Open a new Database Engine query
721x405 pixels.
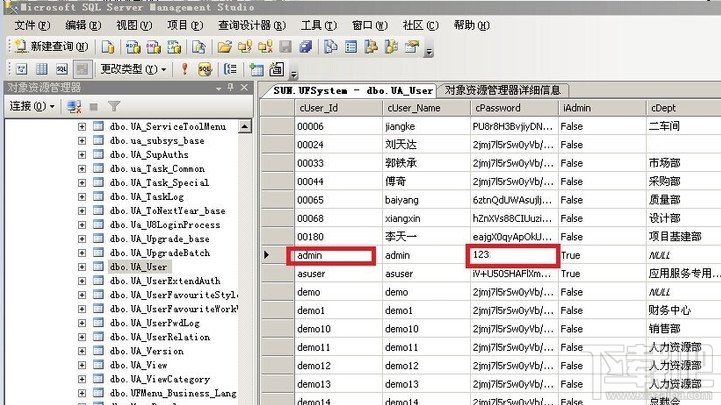tap(108, 46)
